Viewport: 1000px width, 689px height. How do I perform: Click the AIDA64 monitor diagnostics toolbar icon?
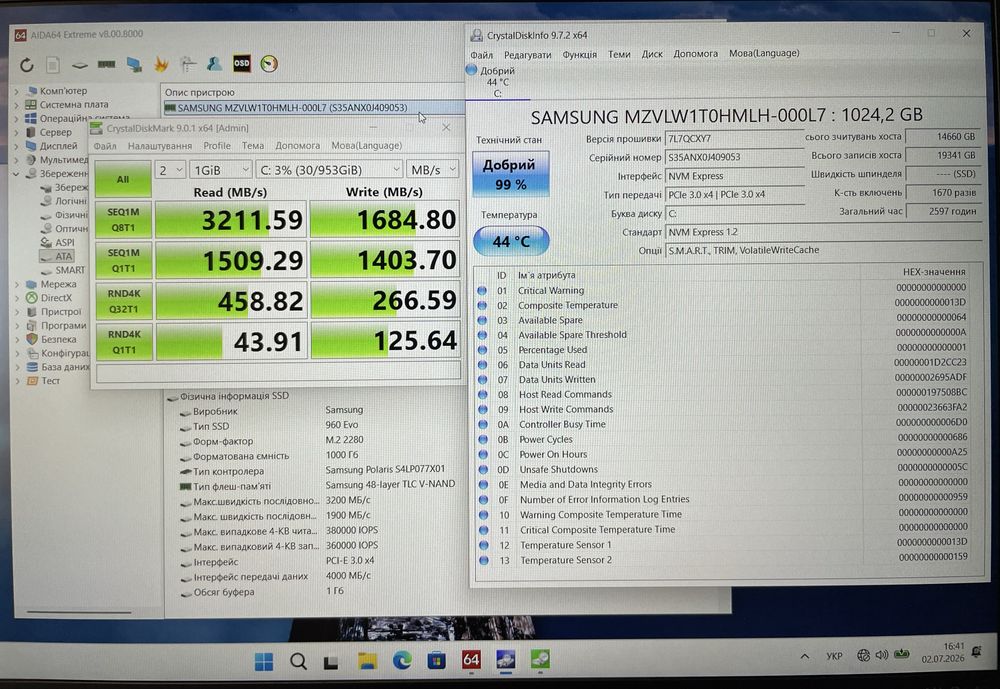(134, 64)
